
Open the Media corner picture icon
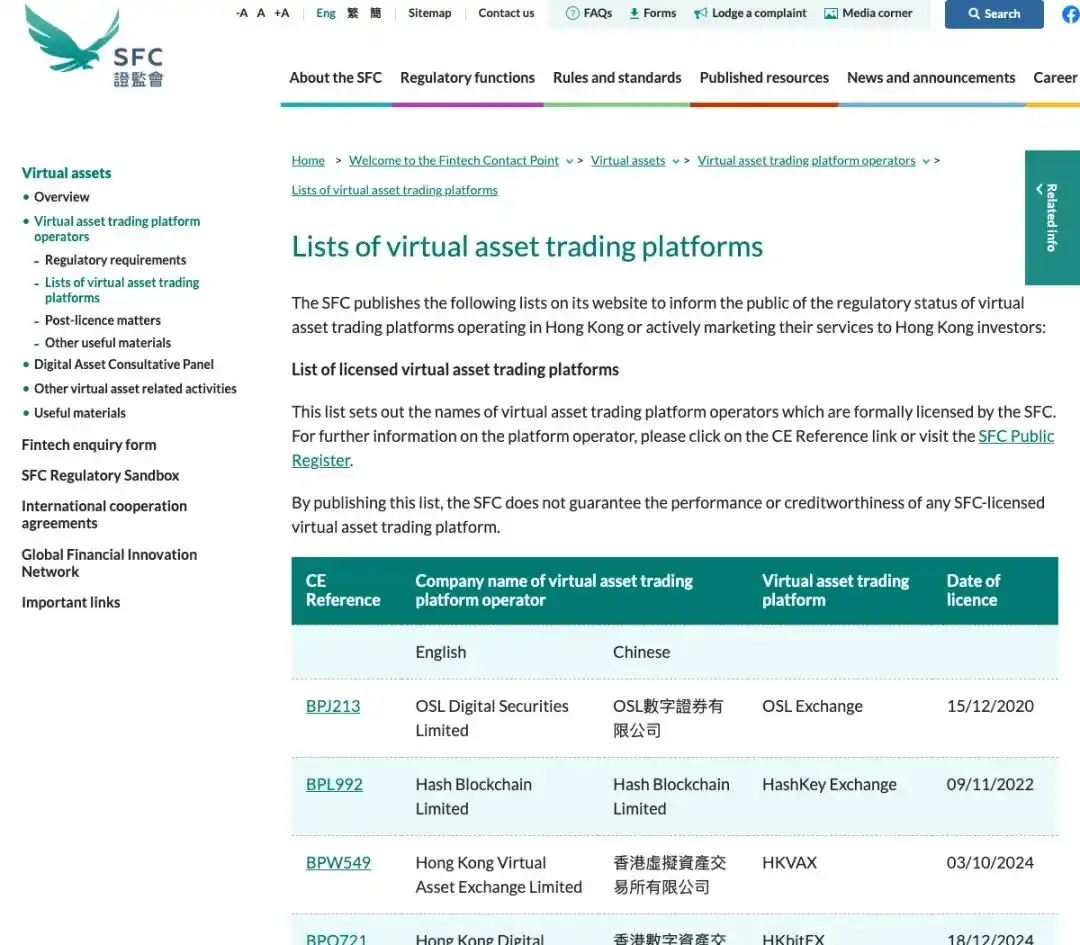click(x=831, y=13)
